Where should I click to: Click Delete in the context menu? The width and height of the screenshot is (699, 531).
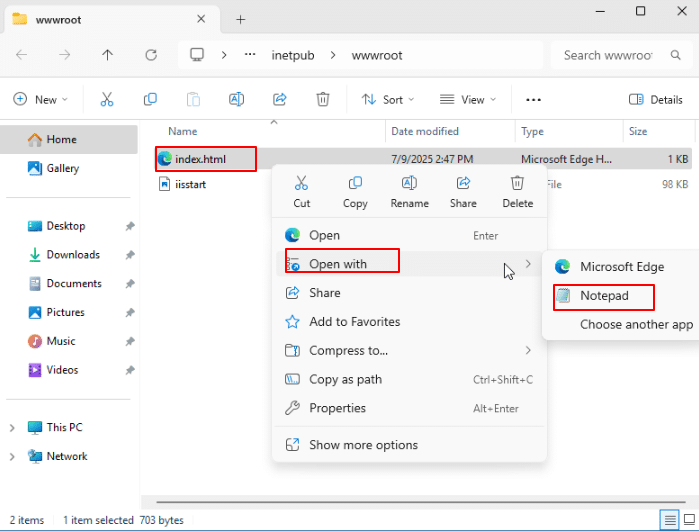[x=518, y=192]
